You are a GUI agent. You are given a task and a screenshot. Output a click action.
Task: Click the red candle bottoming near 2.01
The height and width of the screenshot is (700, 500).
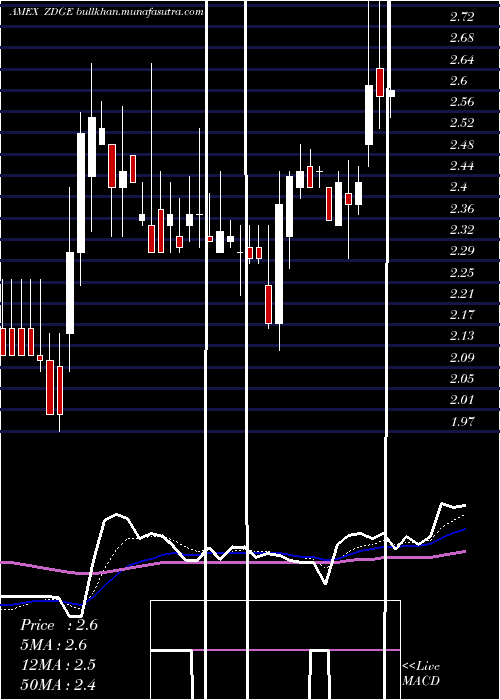point(50,387)
